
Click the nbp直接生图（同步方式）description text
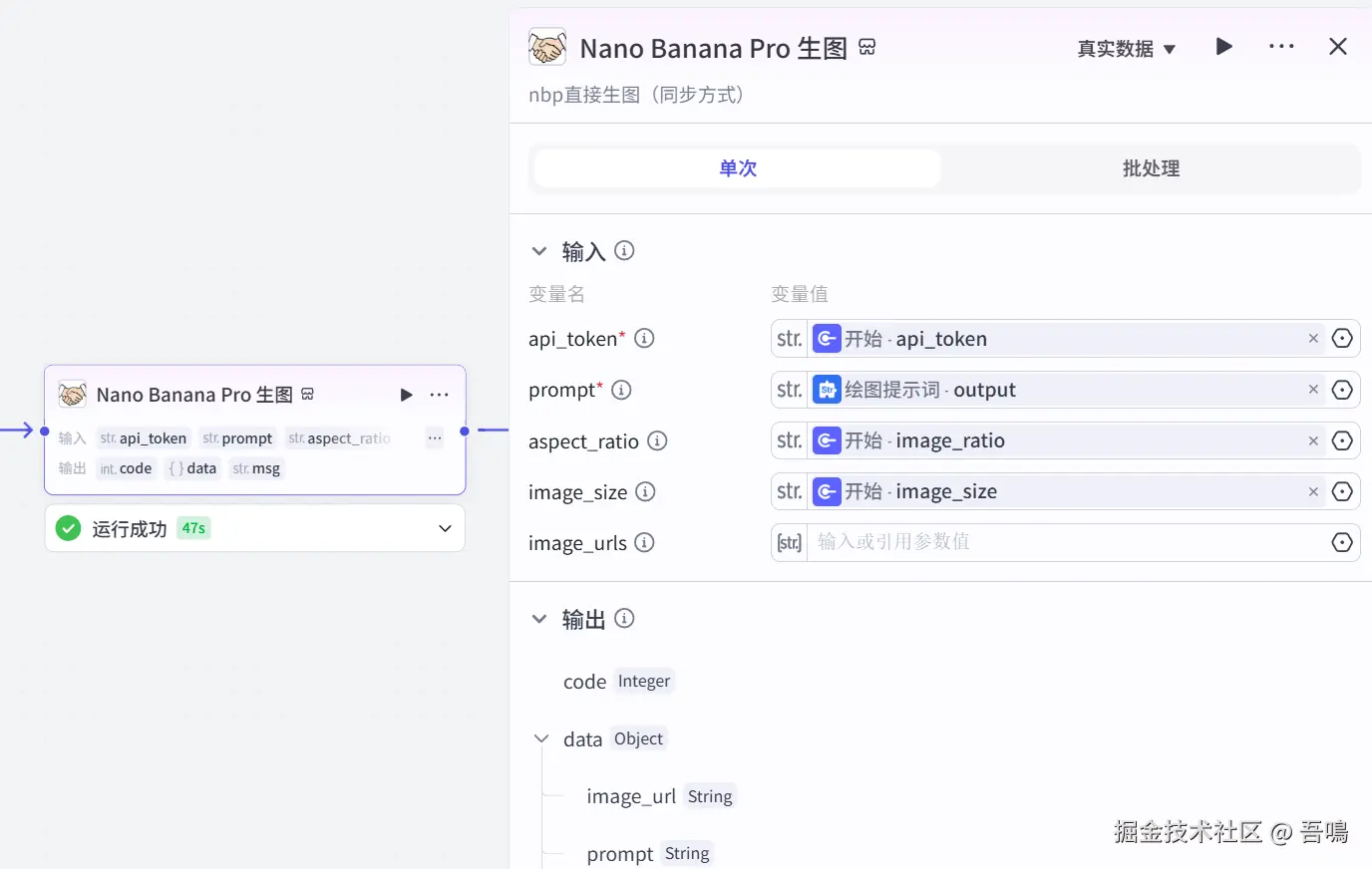636,96
